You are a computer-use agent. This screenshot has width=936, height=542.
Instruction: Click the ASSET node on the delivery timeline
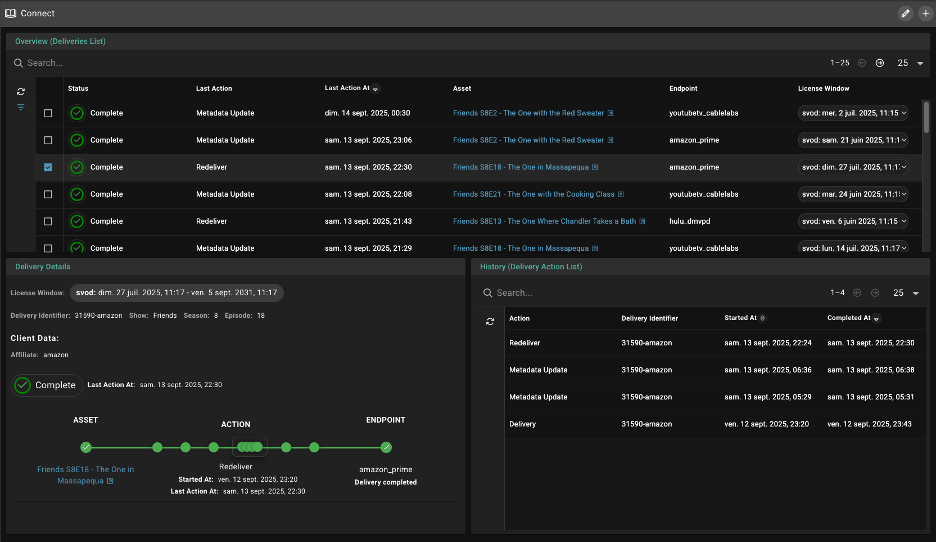pos(86,447)
